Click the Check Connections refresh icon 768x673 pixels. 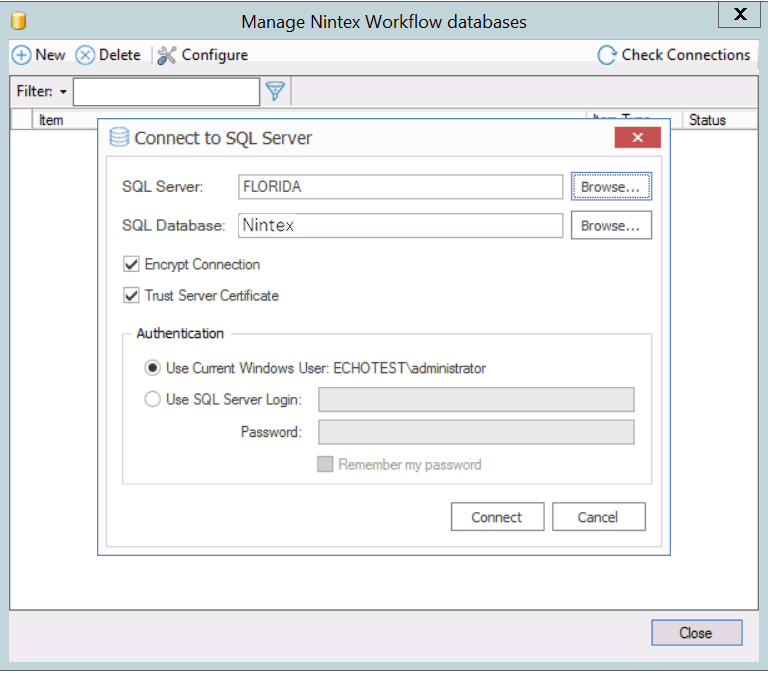point(607,55)
